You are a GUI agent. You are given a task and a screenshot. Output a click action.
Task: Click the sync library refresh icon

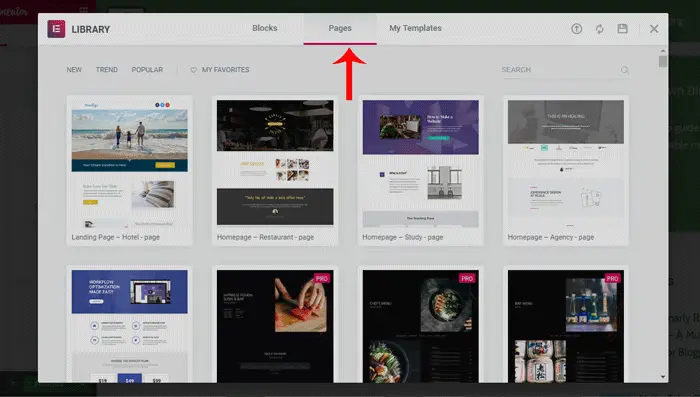pyautogui.click(x=600, y=29)
